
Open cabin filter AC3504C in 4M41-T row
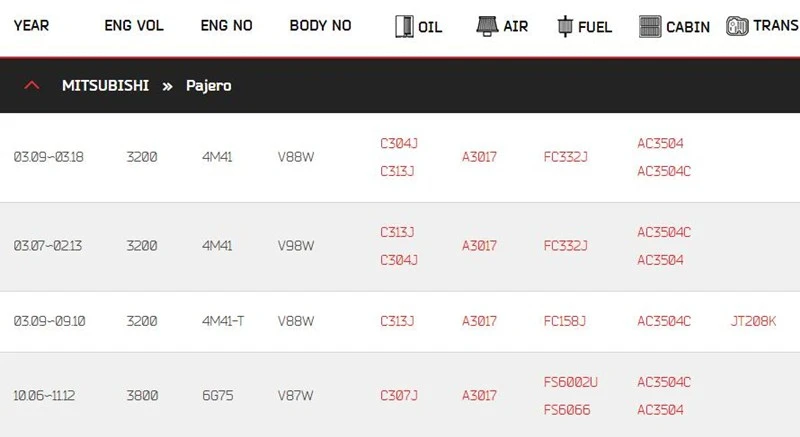click(x=664, y=321)
